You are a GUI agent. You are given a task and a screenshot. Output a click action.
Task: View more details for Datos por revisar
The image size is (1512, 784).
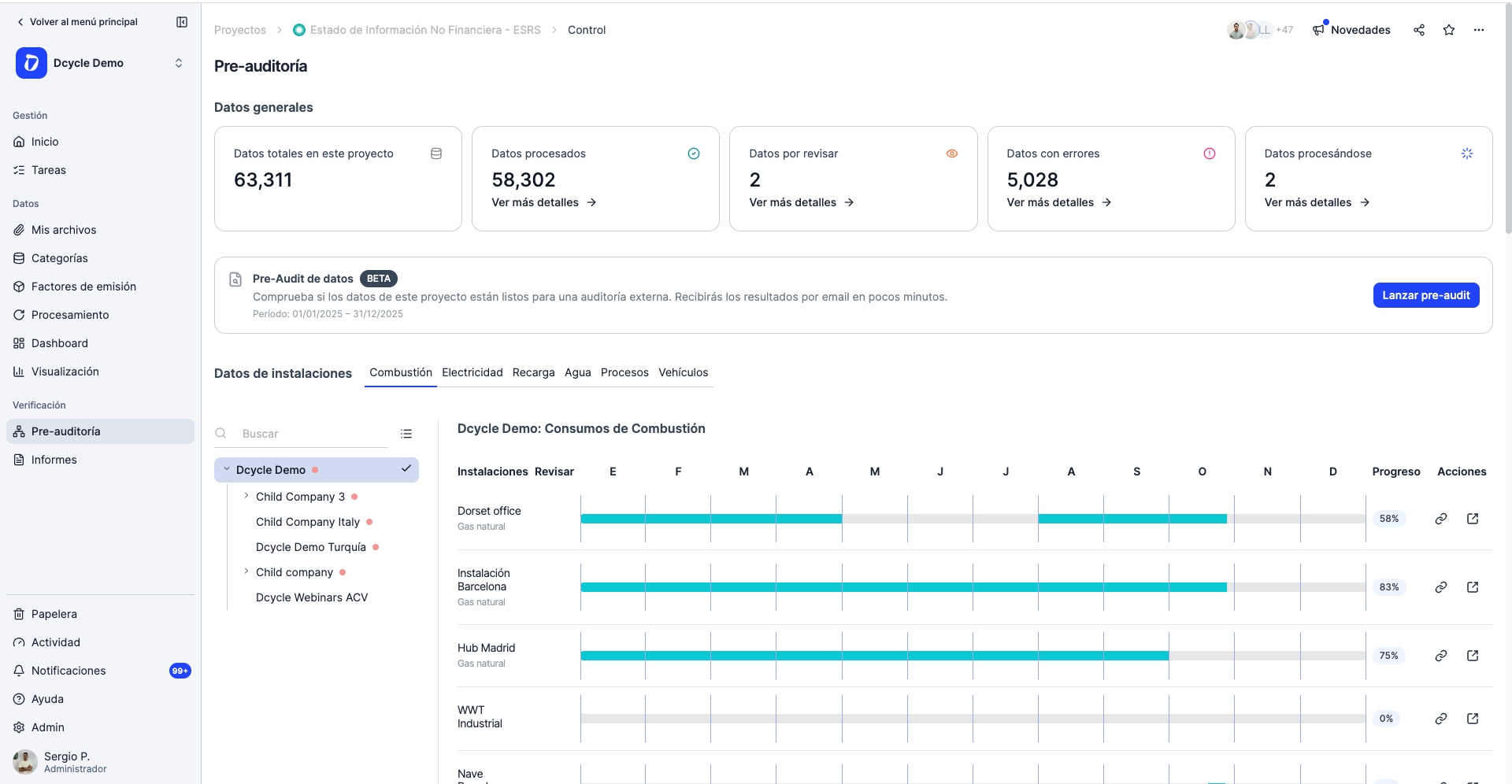[802, 202]
